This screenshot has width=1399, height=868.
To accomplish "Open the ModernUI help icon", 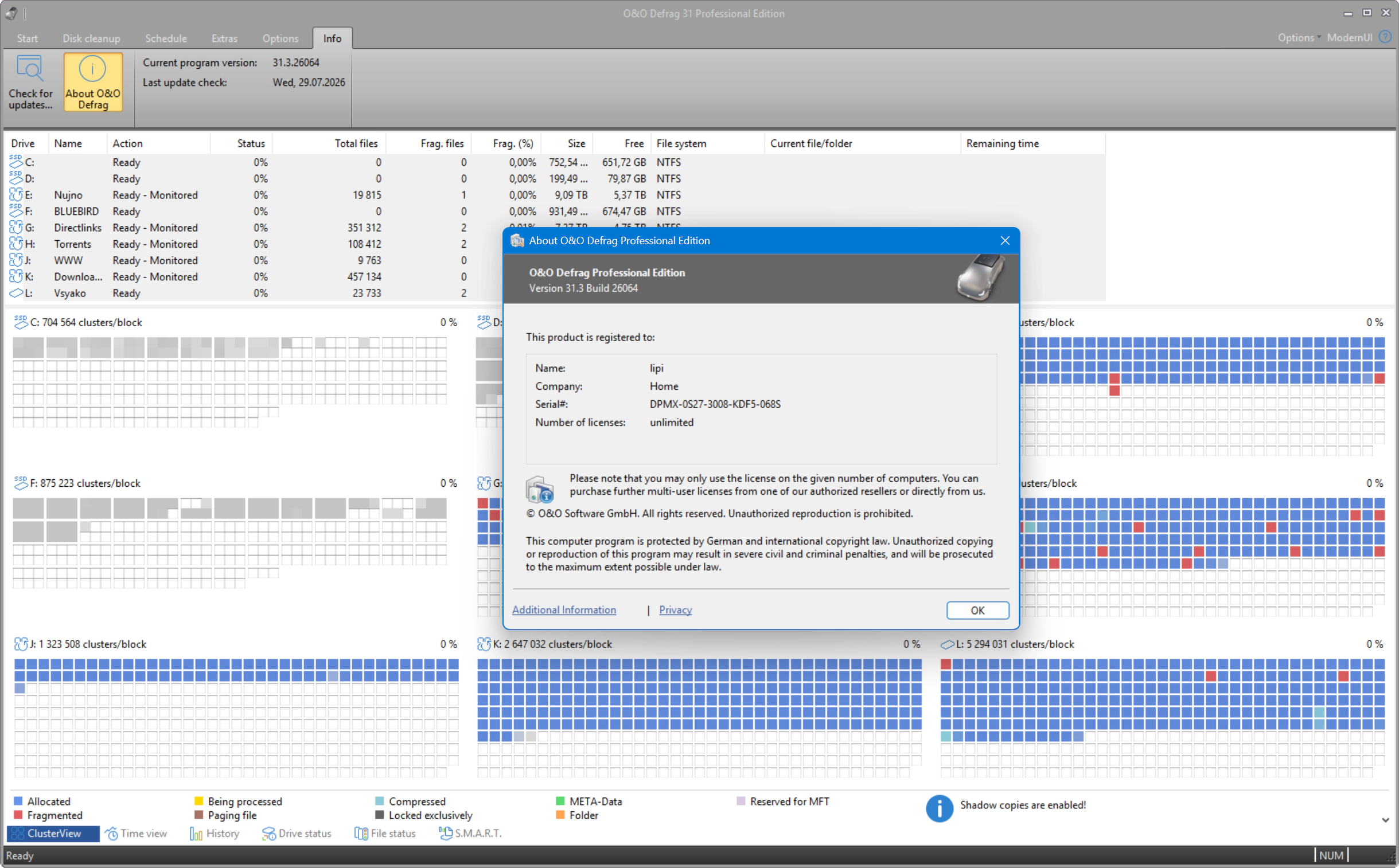I will tap(1385, 37).
